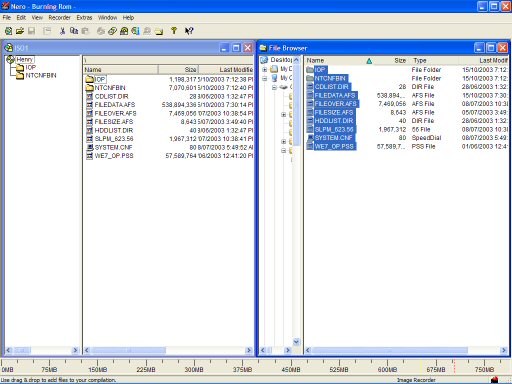Select FILEDATA.AFS in ISO1 file list
This screenshot has height=384, width=512.
(115, 105)
